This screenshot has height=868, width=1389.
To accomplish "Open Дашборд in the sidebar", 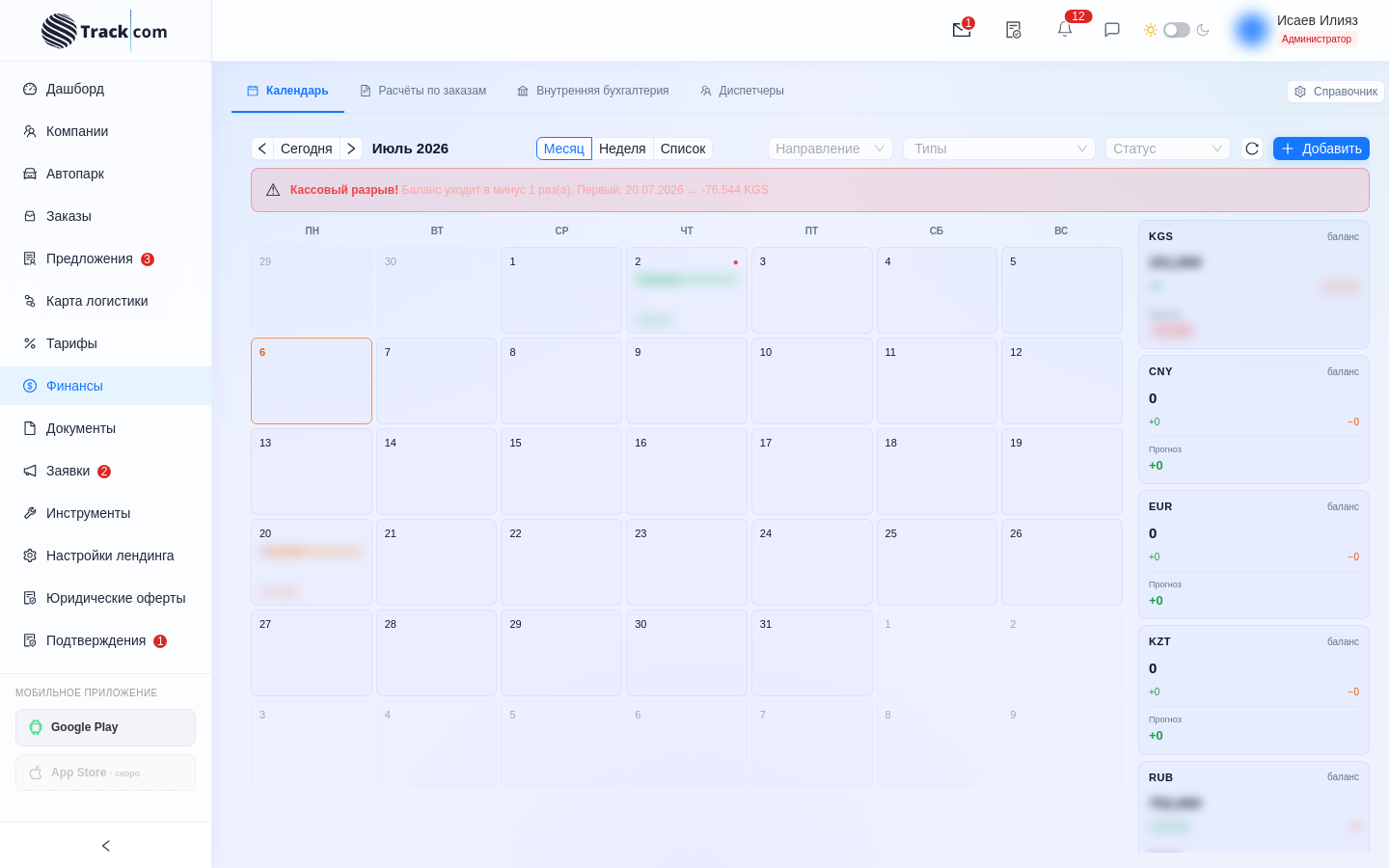I will point(106,89).
